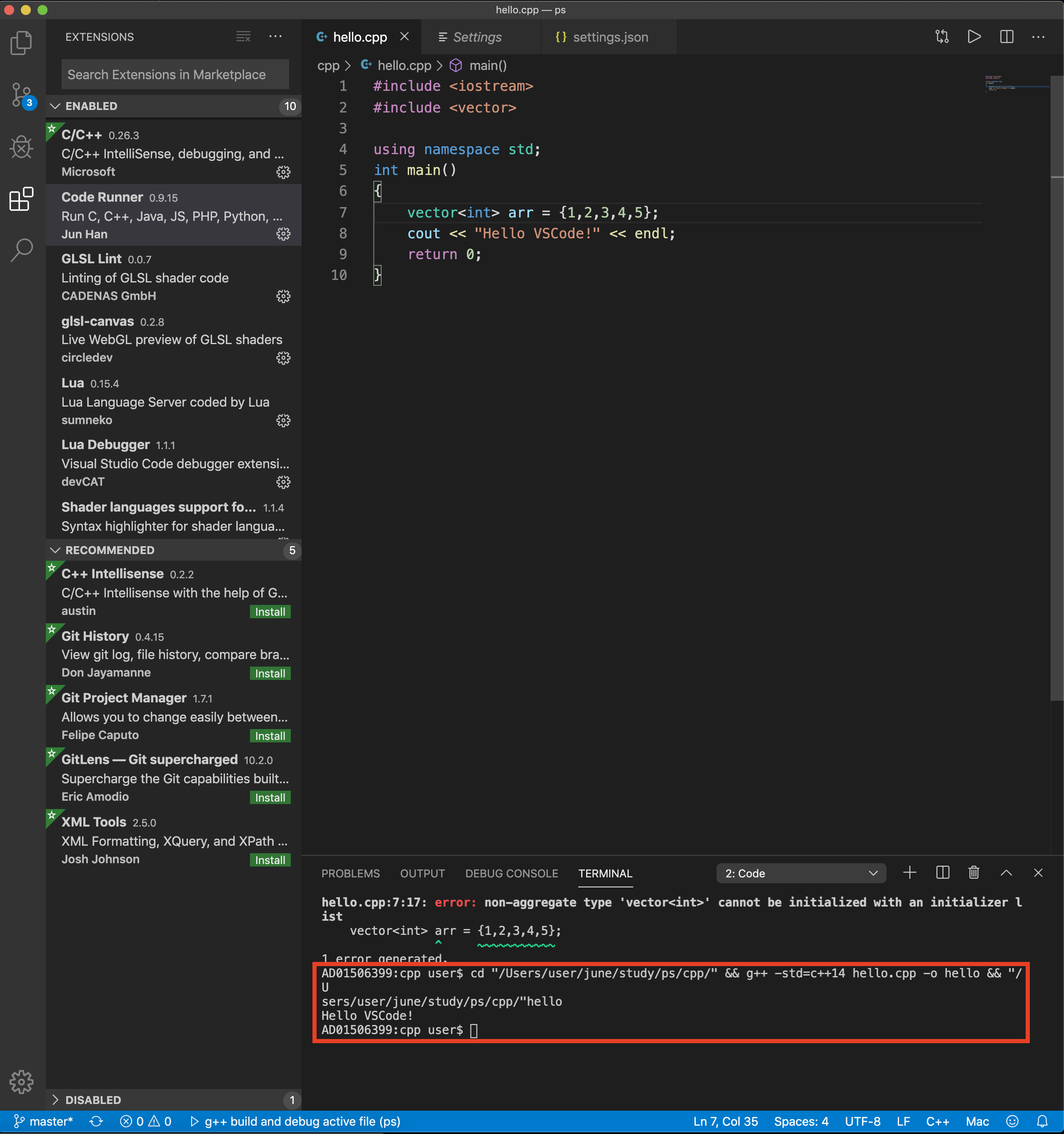
Task: Open the Explorer view in activity bar
Action: point(21,43)
